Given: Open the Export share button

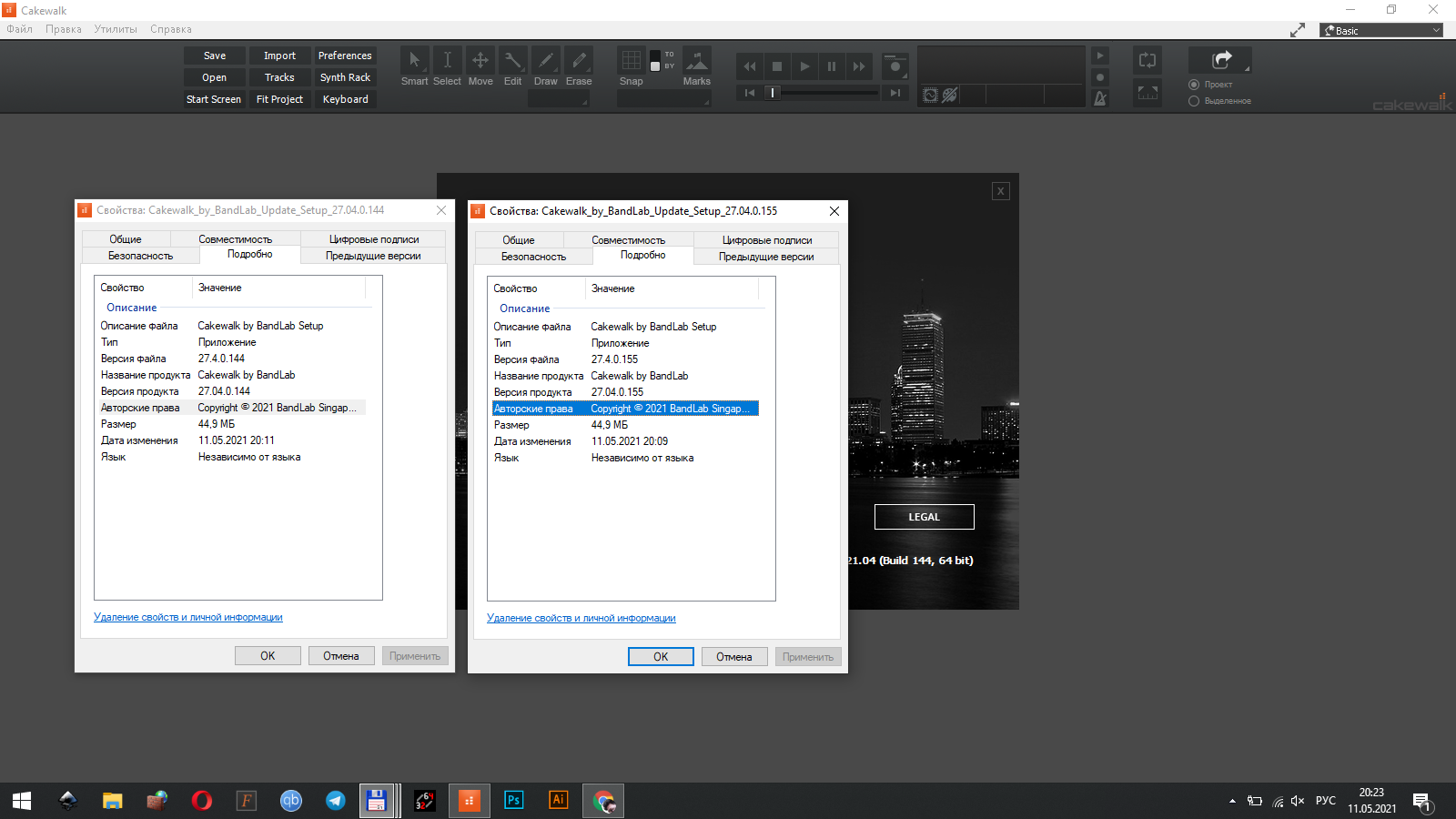Looking at the screenshot, I should point(1221,60).
